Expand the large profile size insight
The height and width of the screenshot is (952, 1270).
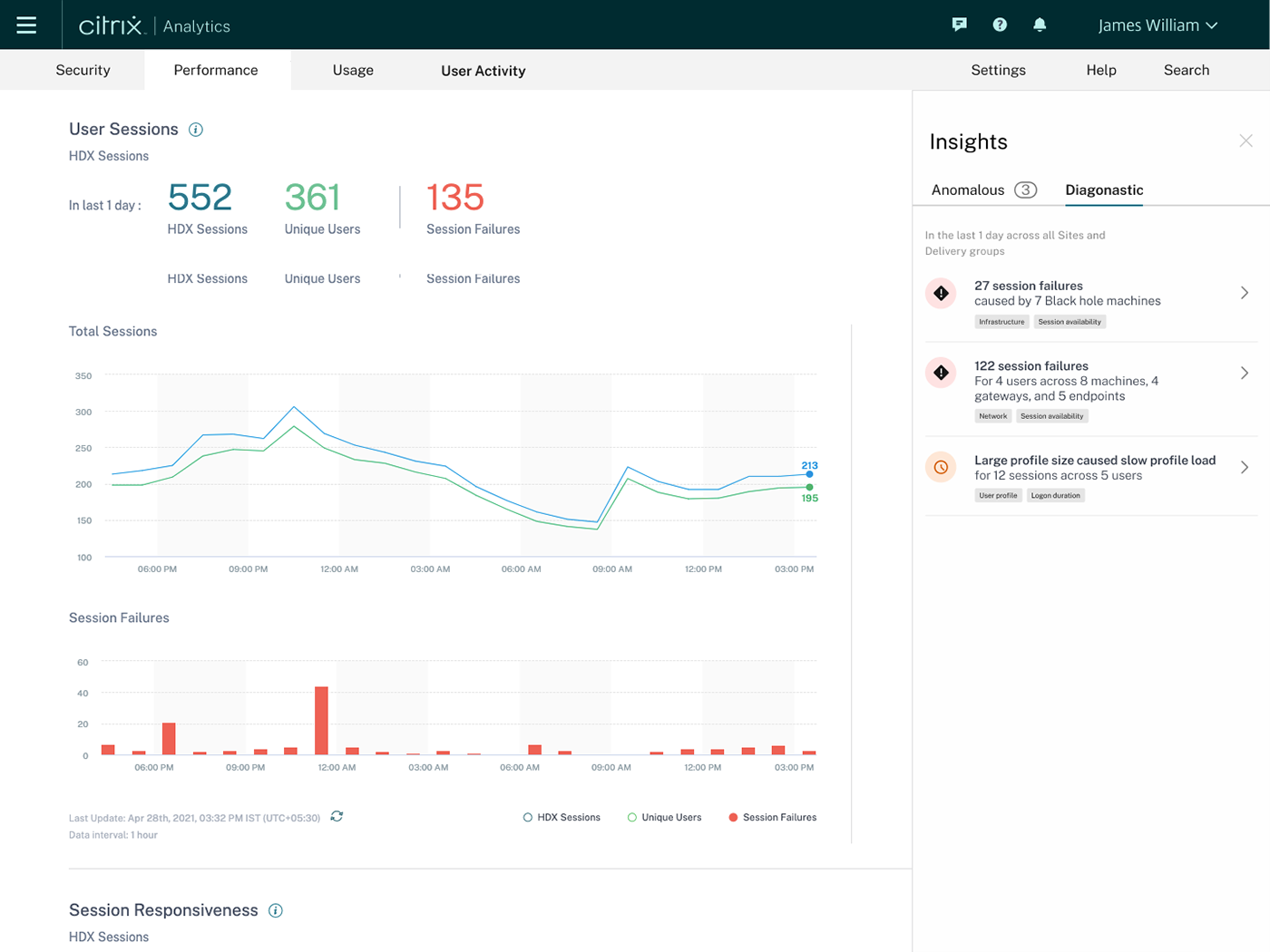pos(1244,468)
